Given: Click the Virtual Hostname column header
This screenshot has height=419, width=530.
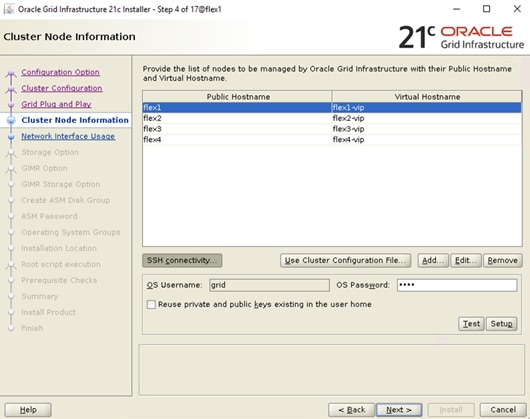Looking at the screenshot, I should 427,97.
